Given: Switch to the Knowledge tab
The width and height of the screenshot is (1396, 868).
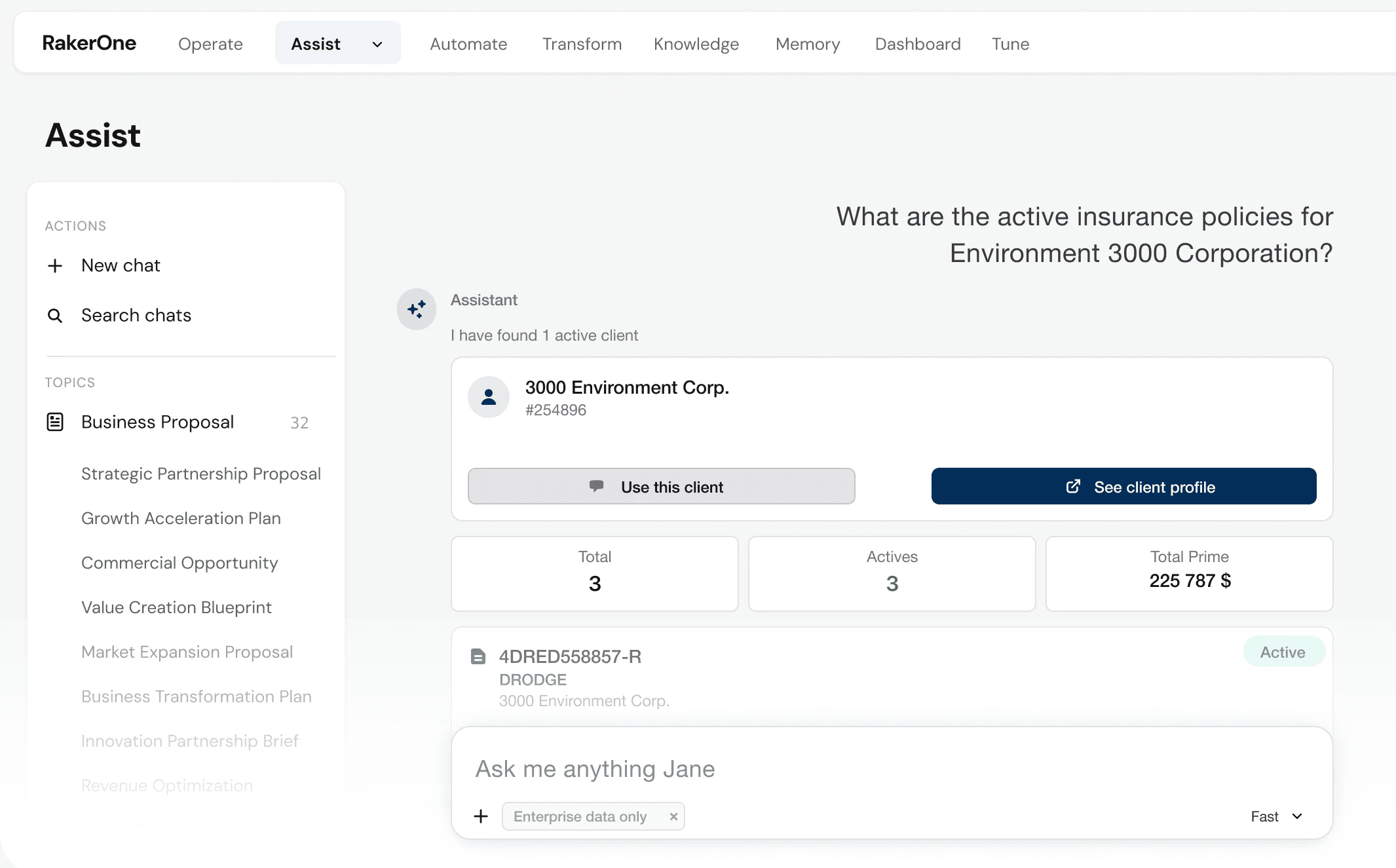Looking at the screenshot, I should tap(696, 44).
